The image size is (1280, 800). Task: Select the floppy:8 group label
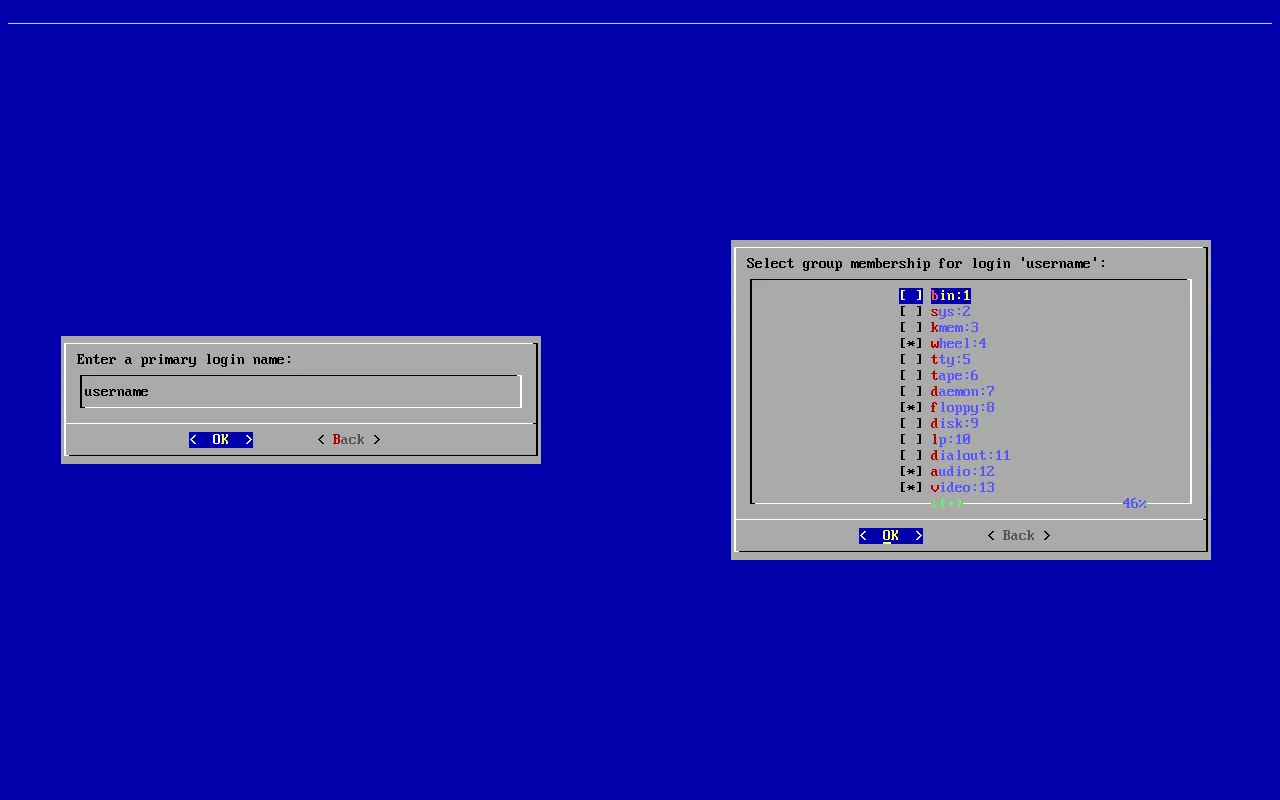[x=963, y=408]
